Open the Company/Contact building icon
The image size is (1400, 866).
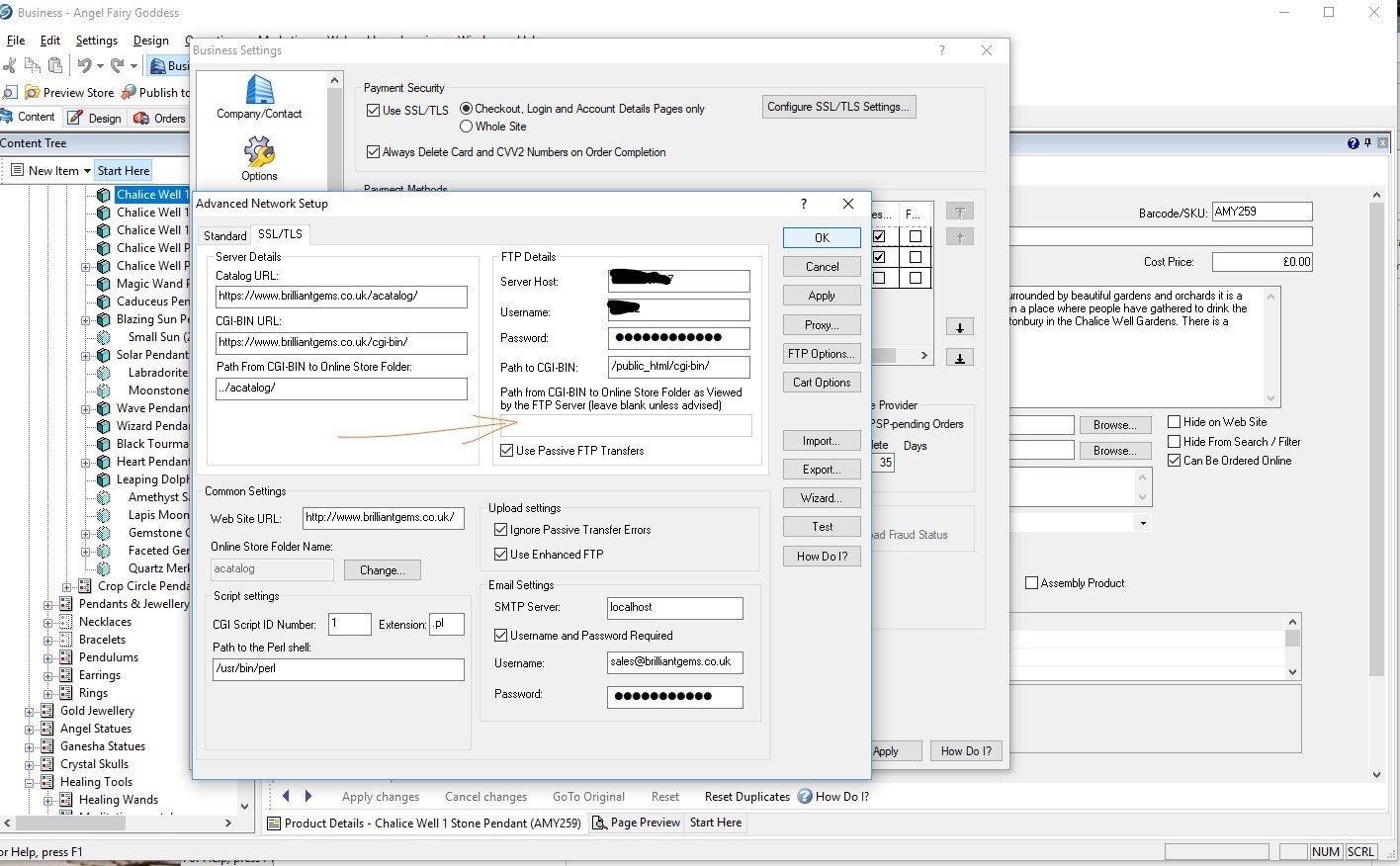pos(259,92)
